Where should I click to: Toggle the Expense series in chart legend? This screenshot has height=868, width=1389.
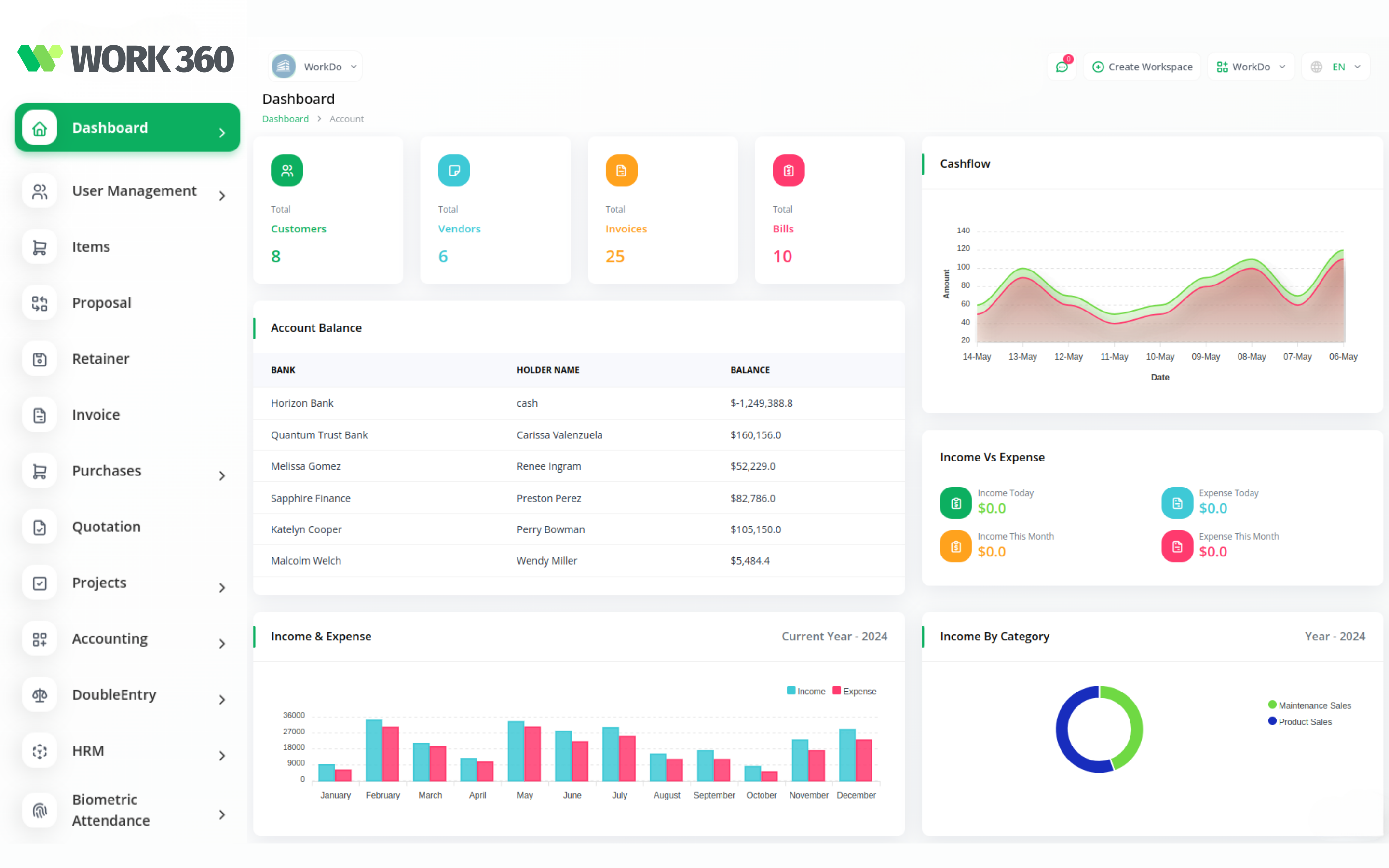(x=854, y=691)
